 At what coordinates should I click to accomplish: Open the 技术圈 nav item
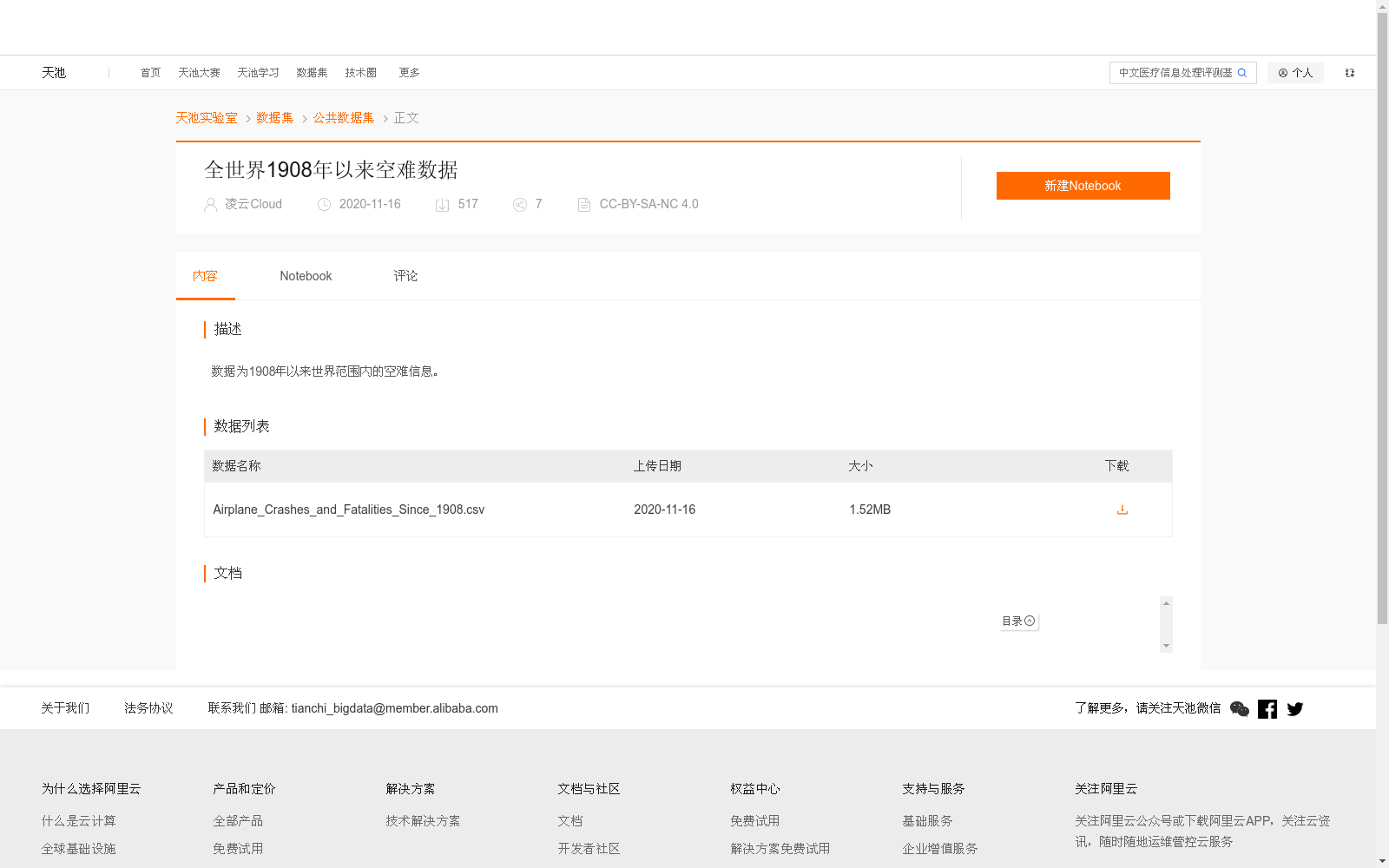click(x=360, y=73)
